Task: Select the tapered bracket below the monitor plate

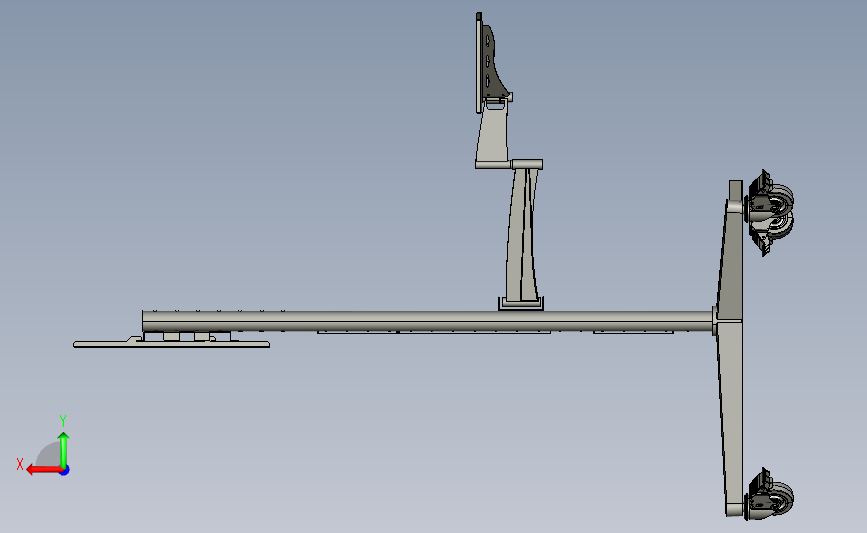Action: [x=492, y=135]
